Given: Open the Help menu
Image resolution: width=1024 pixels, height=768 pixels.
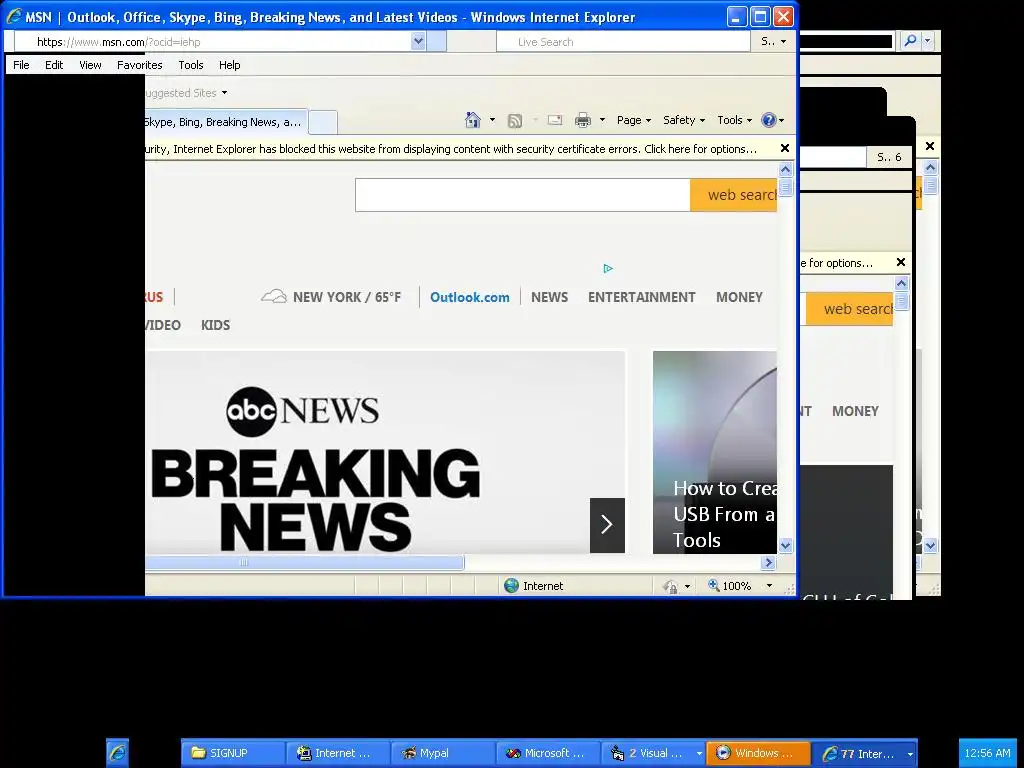Looking at the screenshot, I should click(229, 65).
